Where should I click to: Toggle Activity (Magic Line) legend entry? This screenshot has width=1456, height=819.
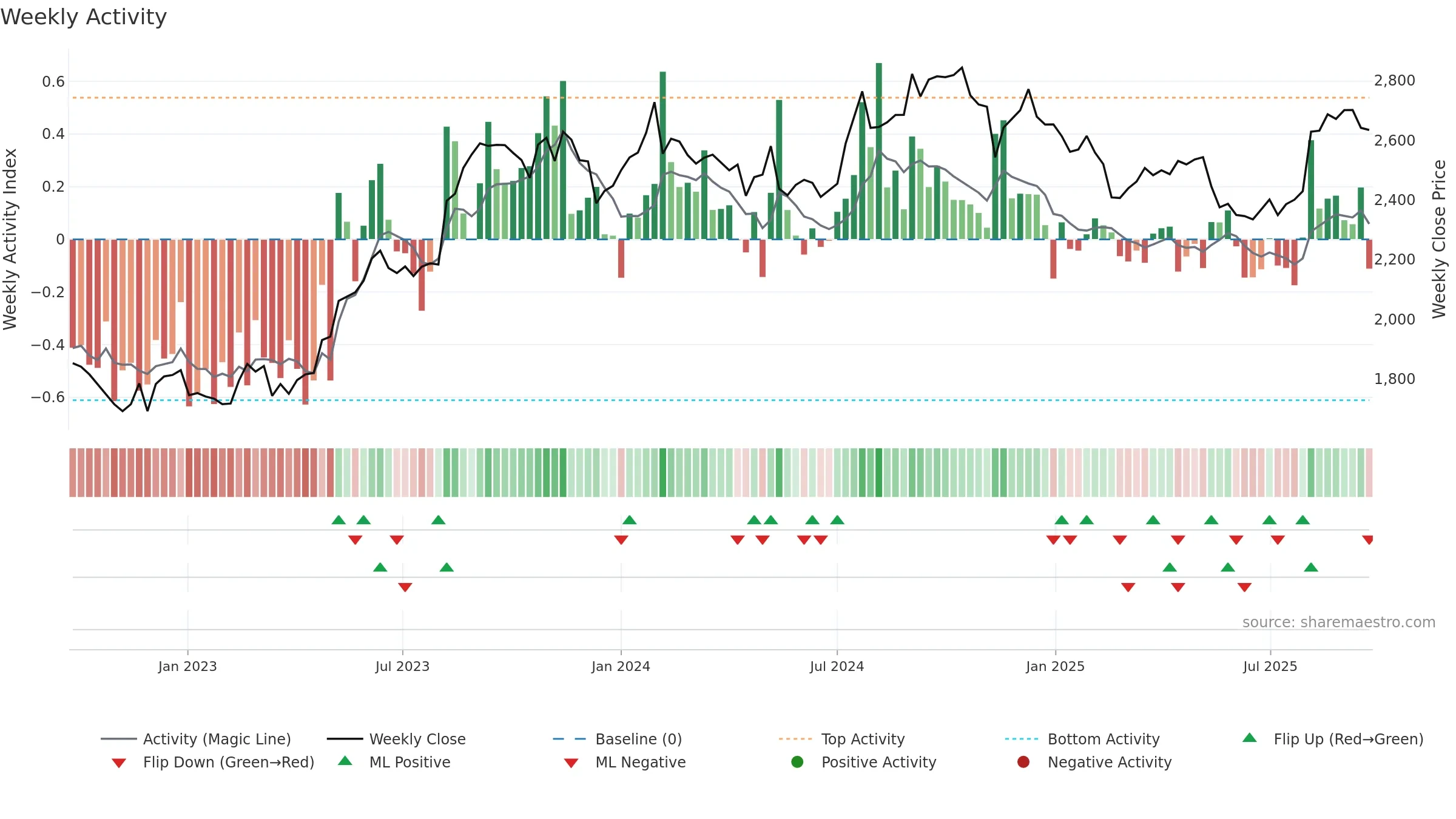196,739
